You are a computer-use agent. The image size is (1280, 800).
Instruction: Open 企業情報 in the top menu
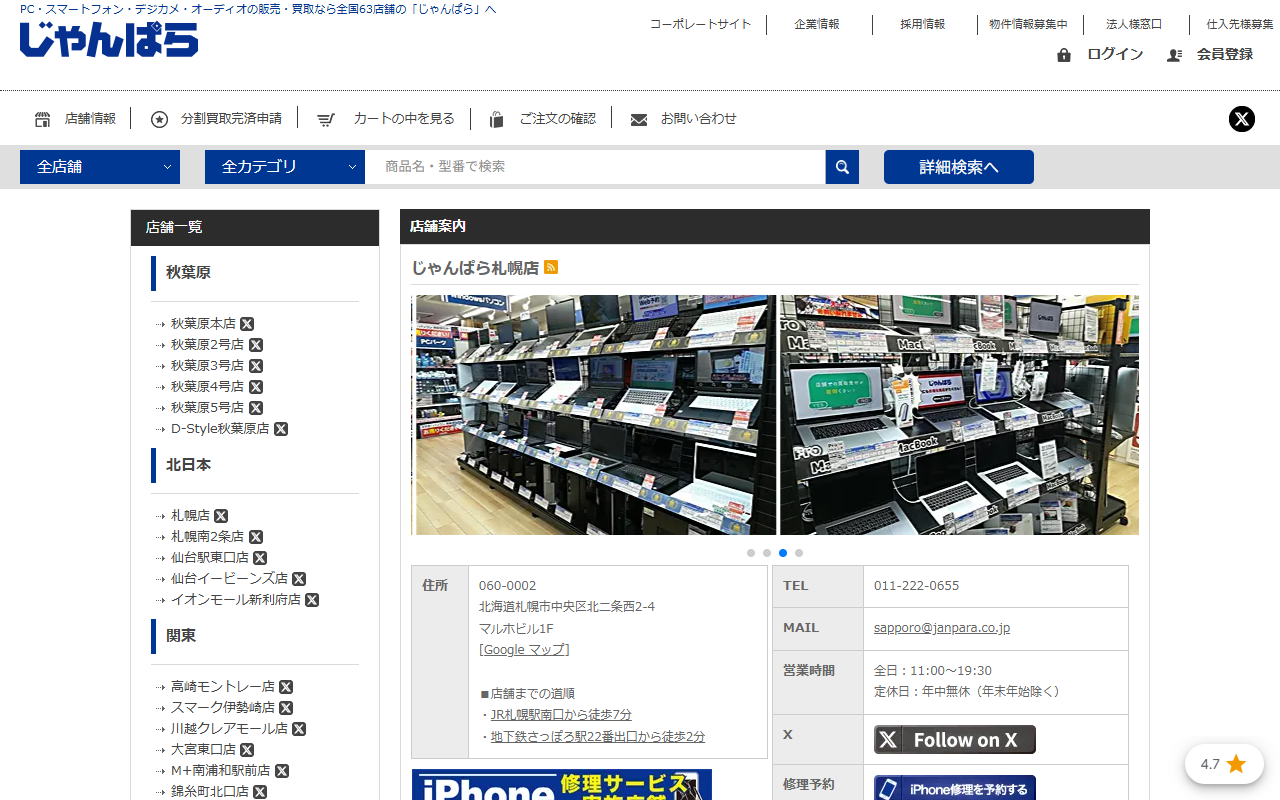[x=817, y=24]
